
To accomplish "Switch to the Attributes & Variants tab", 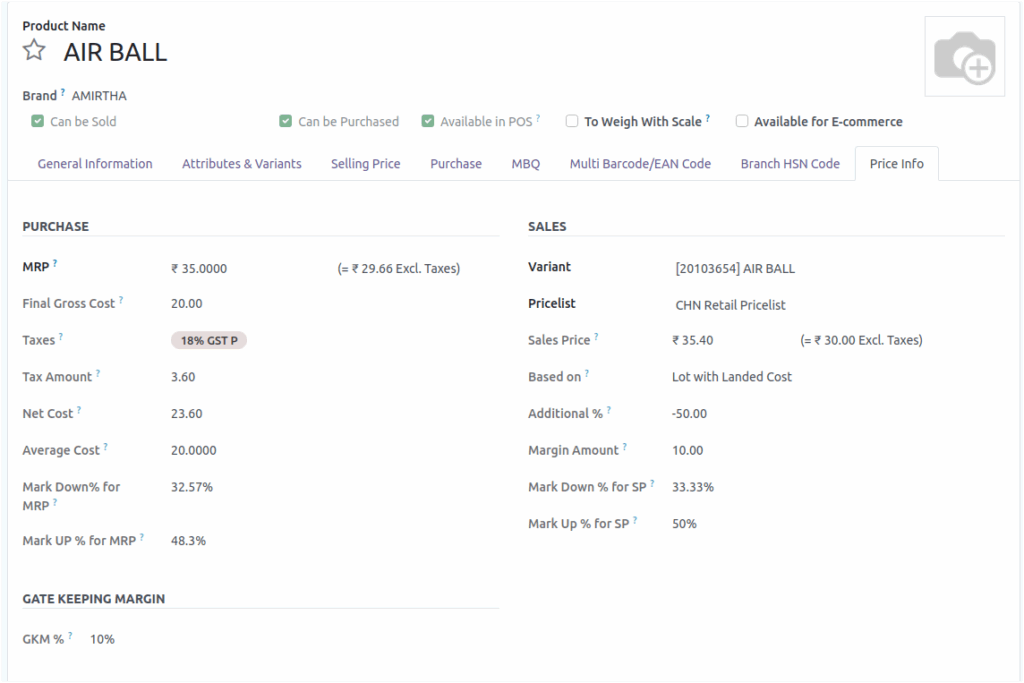I will (x=241, y=163).
